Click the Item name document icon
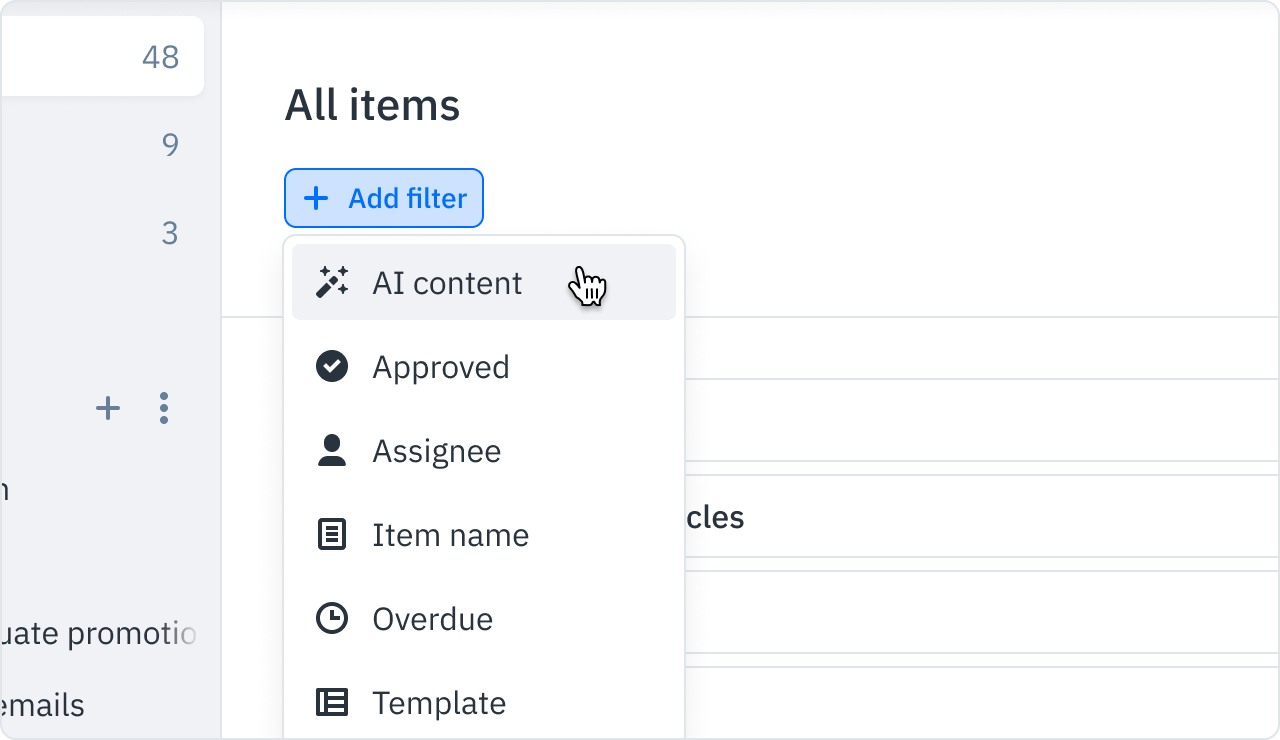 point(332,535)
